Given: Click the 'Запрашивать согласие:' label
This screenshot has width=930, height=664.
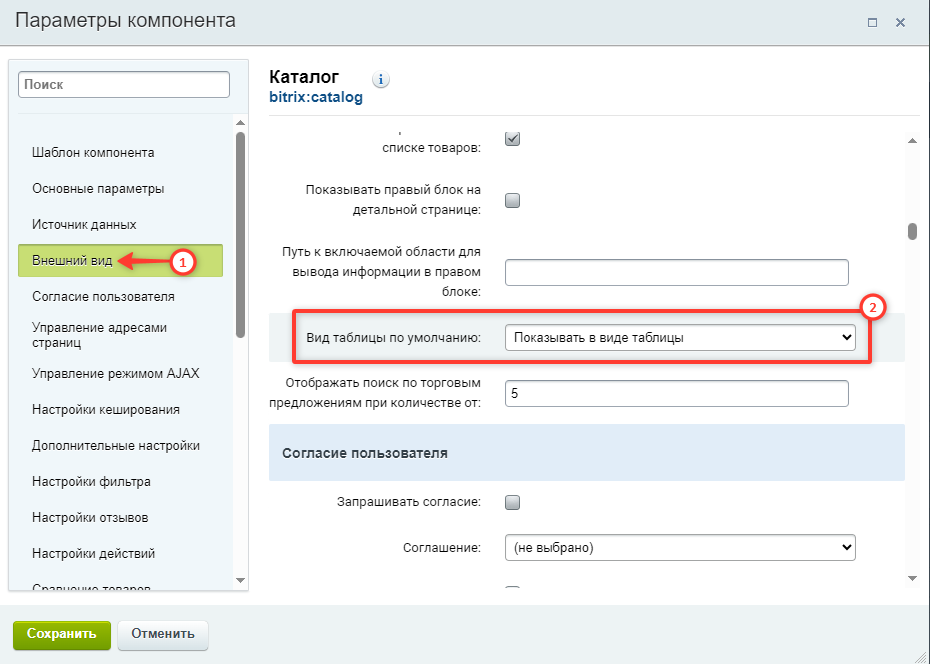Looking at the screenshot, I should 409,502.
